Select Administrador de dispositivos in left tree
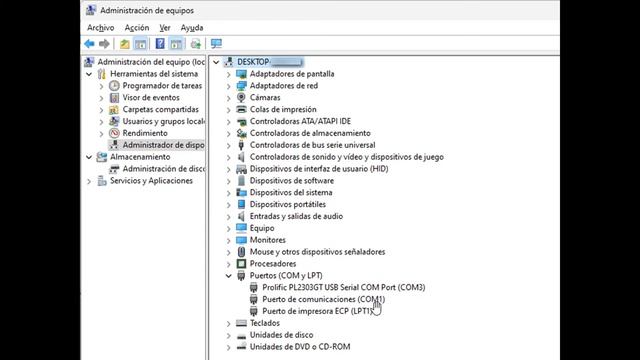 pyautogui.click(x=163, y=145)
